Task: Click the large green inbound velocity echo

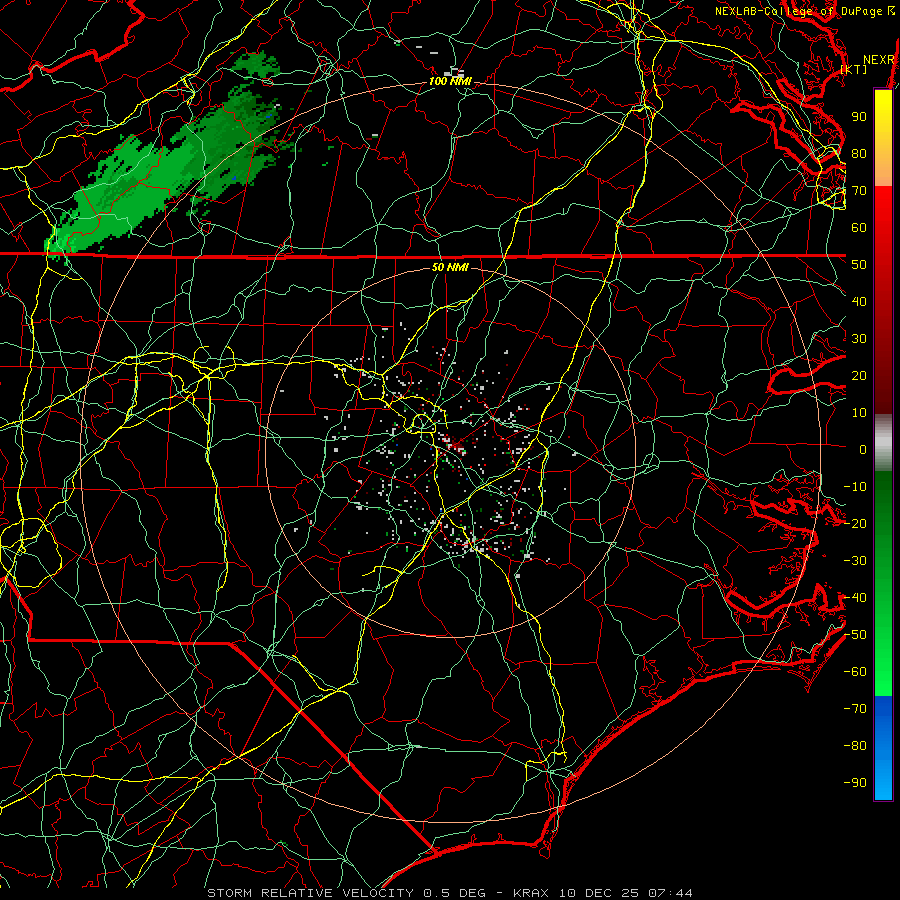Action: [x=166, y=172]
